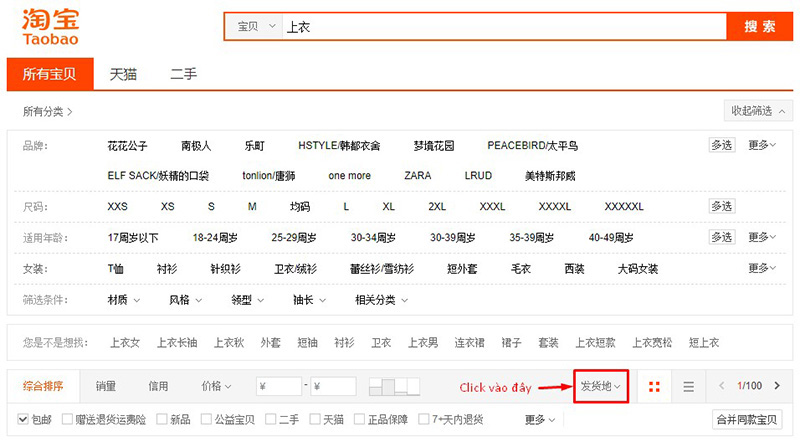Click the minimum price input field
The height and width of the screenshot is (442, 800).
point(278,386)
